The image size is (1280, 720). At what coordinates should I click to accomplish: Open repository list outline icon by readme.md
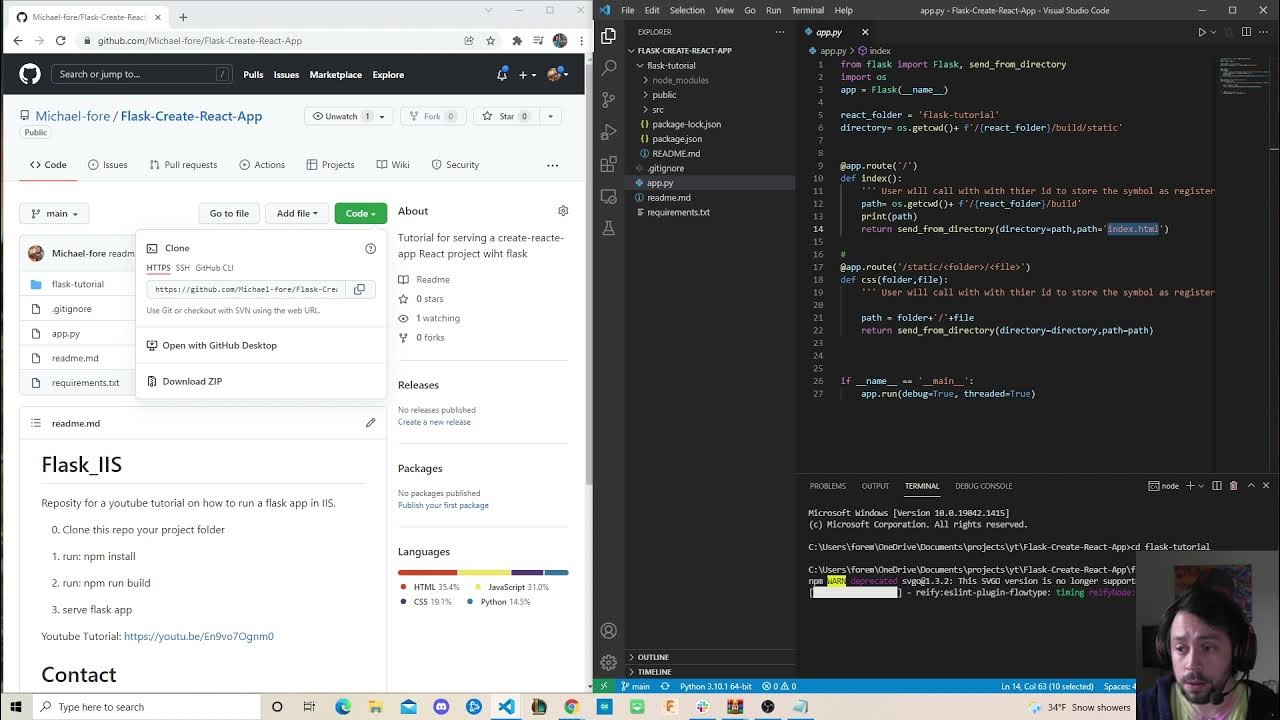[x=36, y=423]
